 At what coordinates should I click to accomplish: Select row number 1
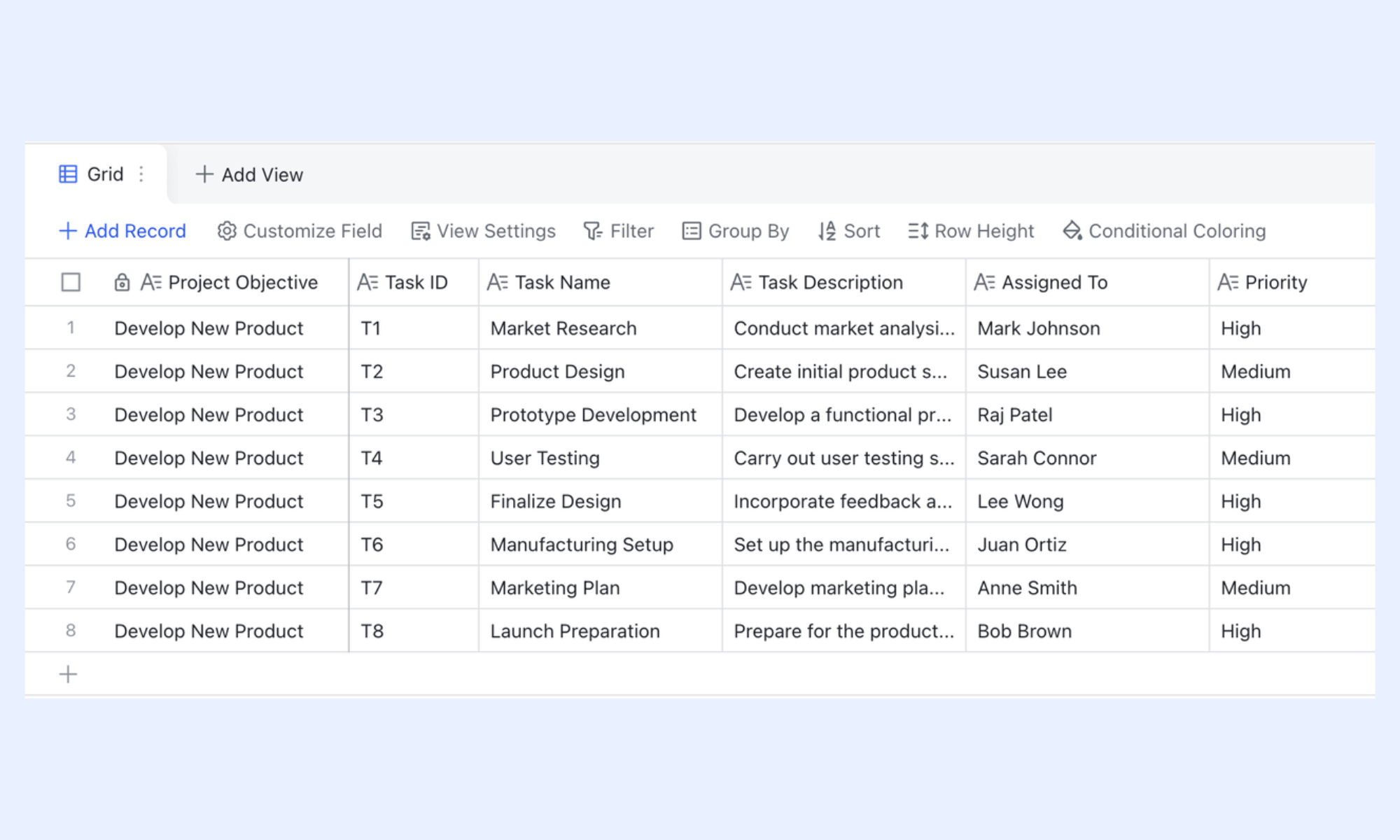(x=71, y=328)
